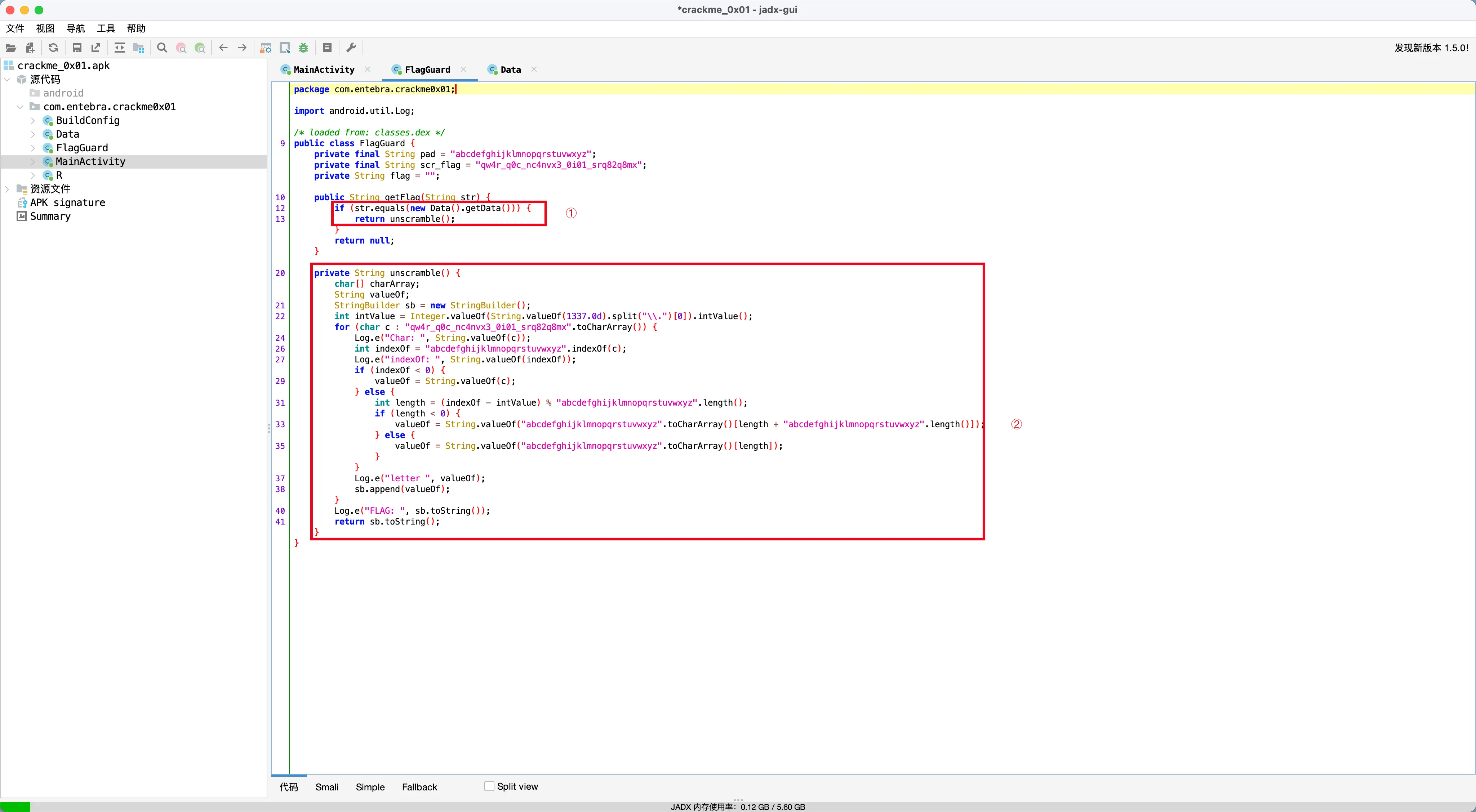Close the Data tab
The width and height of the screenshot is (1476, 812).
coord(534,69)
